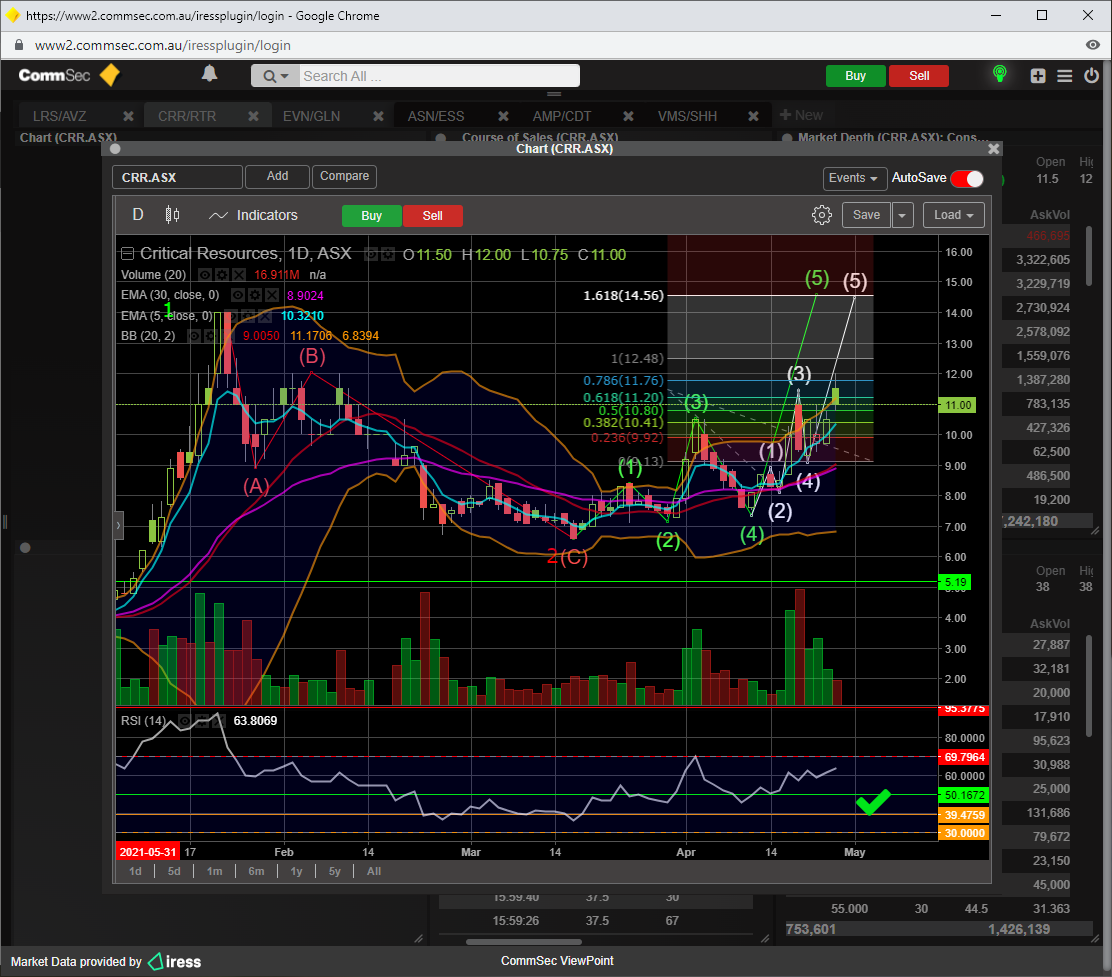Close the LRS/AVZ tab
The width and height of the screenshot is (1112, 977).
(128, 116)
